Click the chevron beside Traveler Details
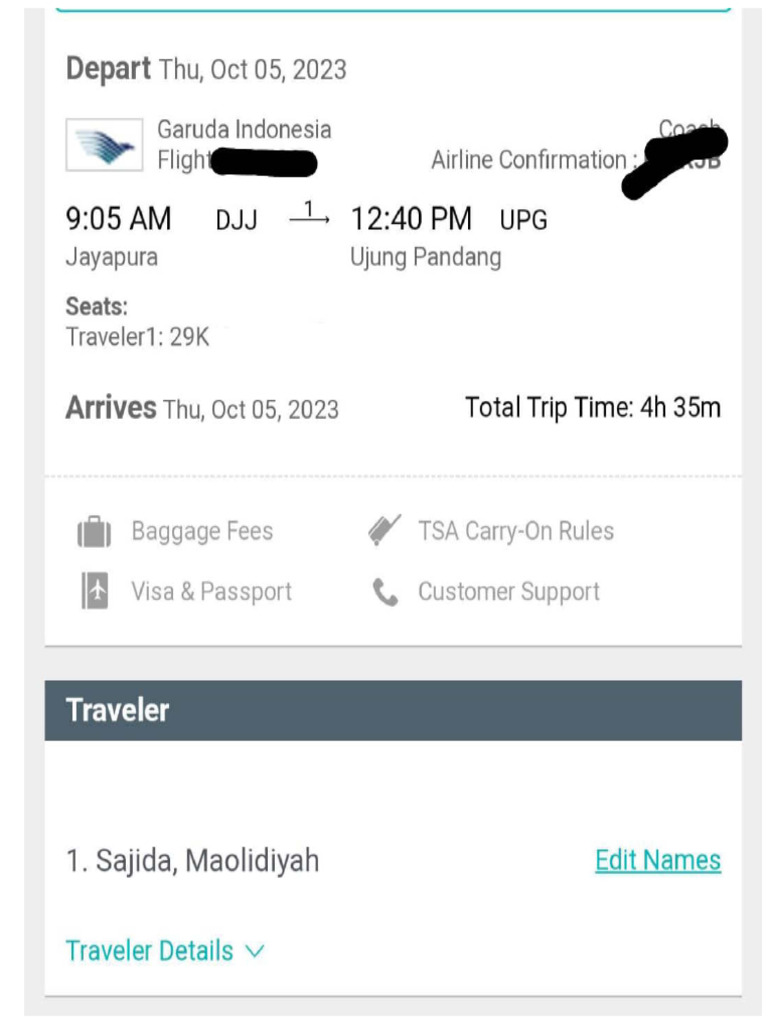Image resolution: width=768 pixels, height=1024 pixels. pyautogui.click(x=255, y=952)
